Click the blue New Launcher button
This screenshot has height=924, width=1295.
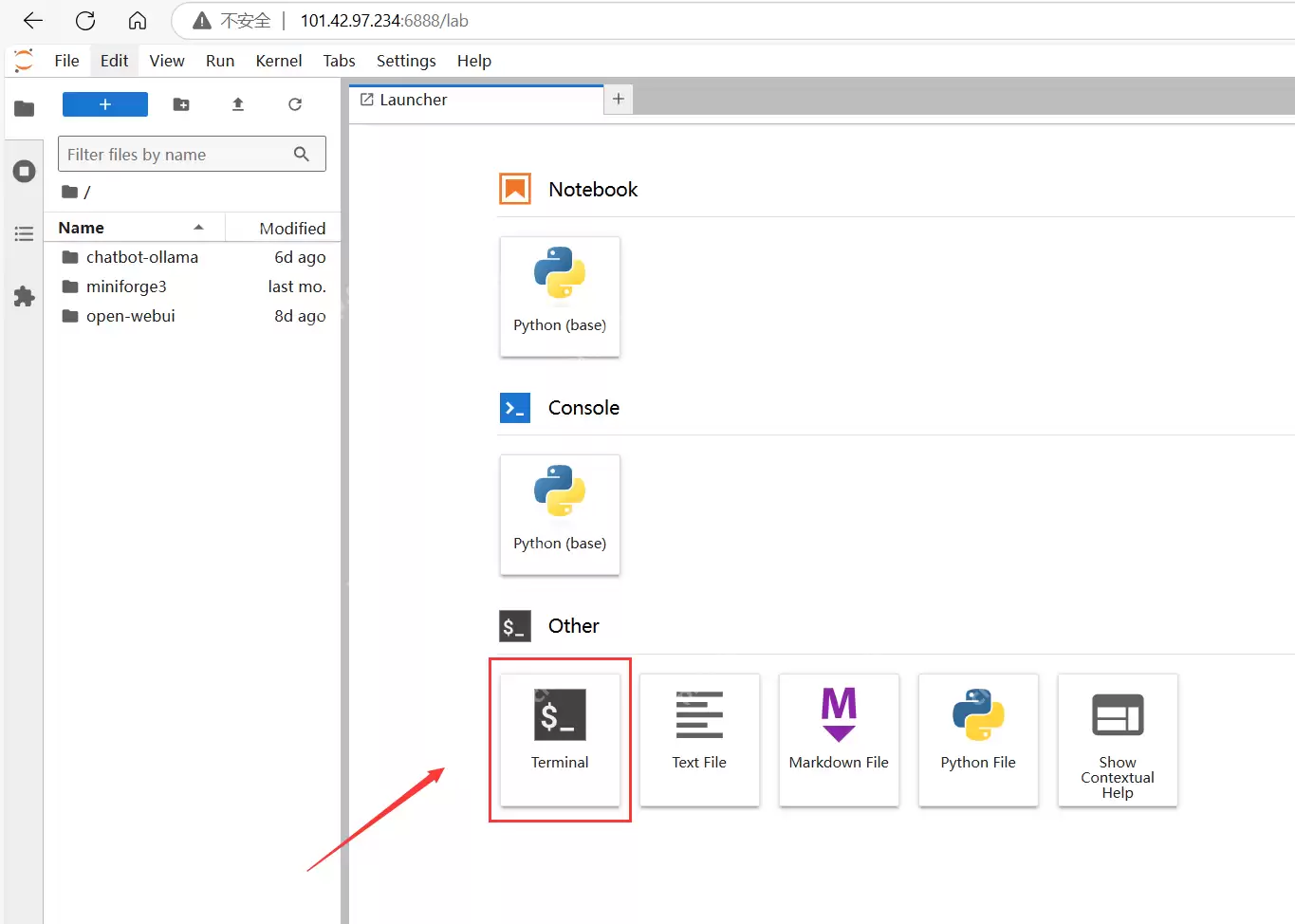[x=105, y=104]
